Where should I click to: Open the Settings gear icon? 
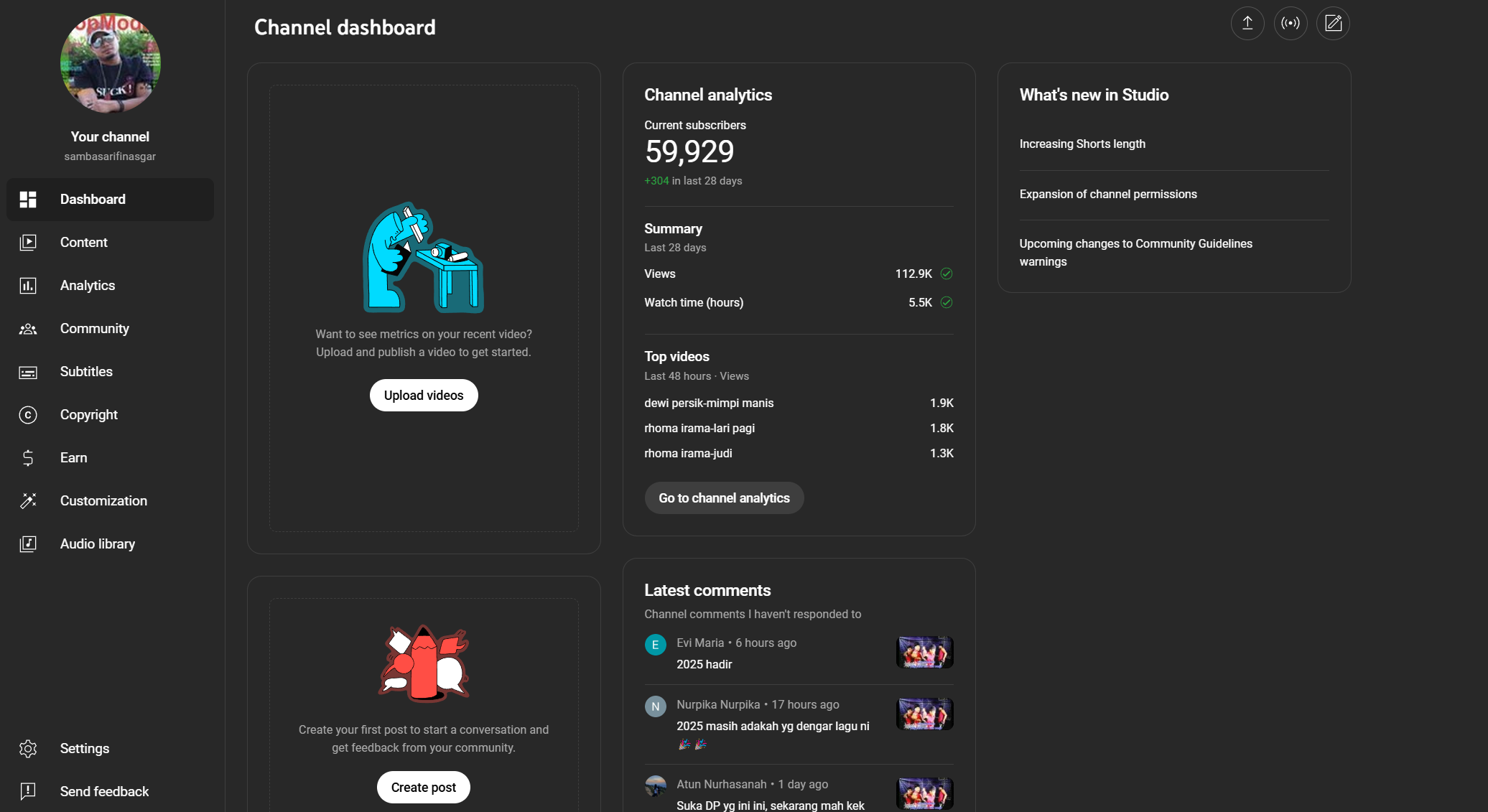[x=28, y=749]
